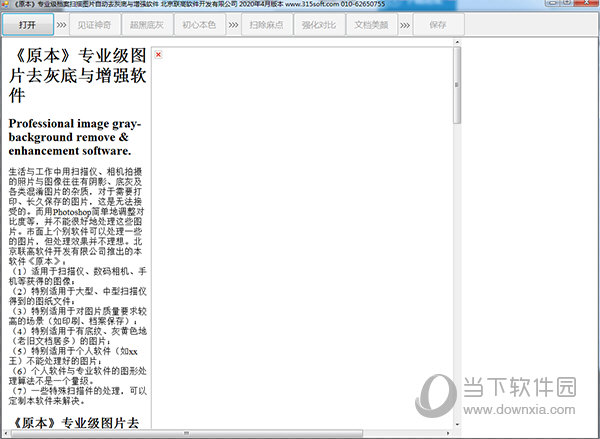Click the horizontal scrollbar right arrow

click(x=448, y=433)
